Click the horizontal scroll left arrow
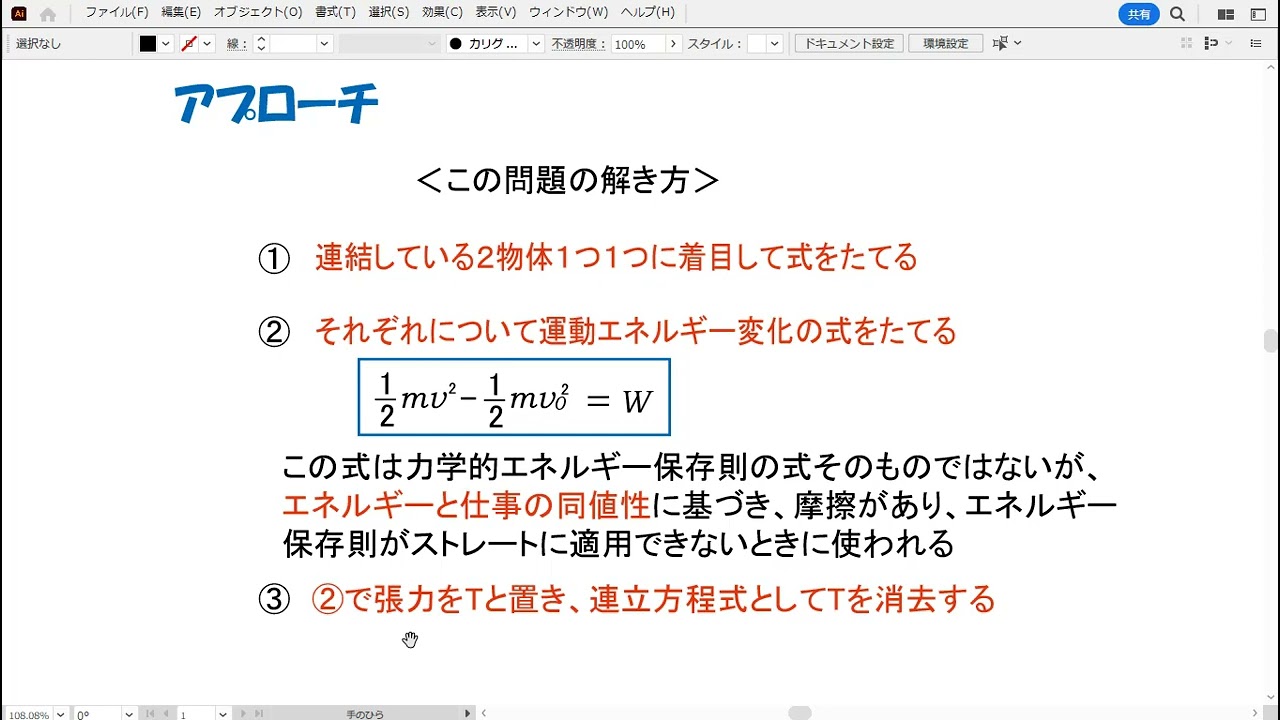Screen dimensions: 1280x720 pyautogui.click(x=484, y=713)
